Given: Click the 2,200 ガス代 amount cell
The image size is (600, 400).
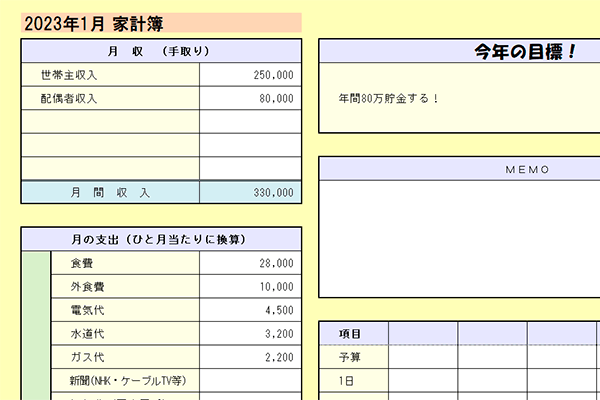Looking at the screenshot, I should pyautogui.click(x=250, y=357).
